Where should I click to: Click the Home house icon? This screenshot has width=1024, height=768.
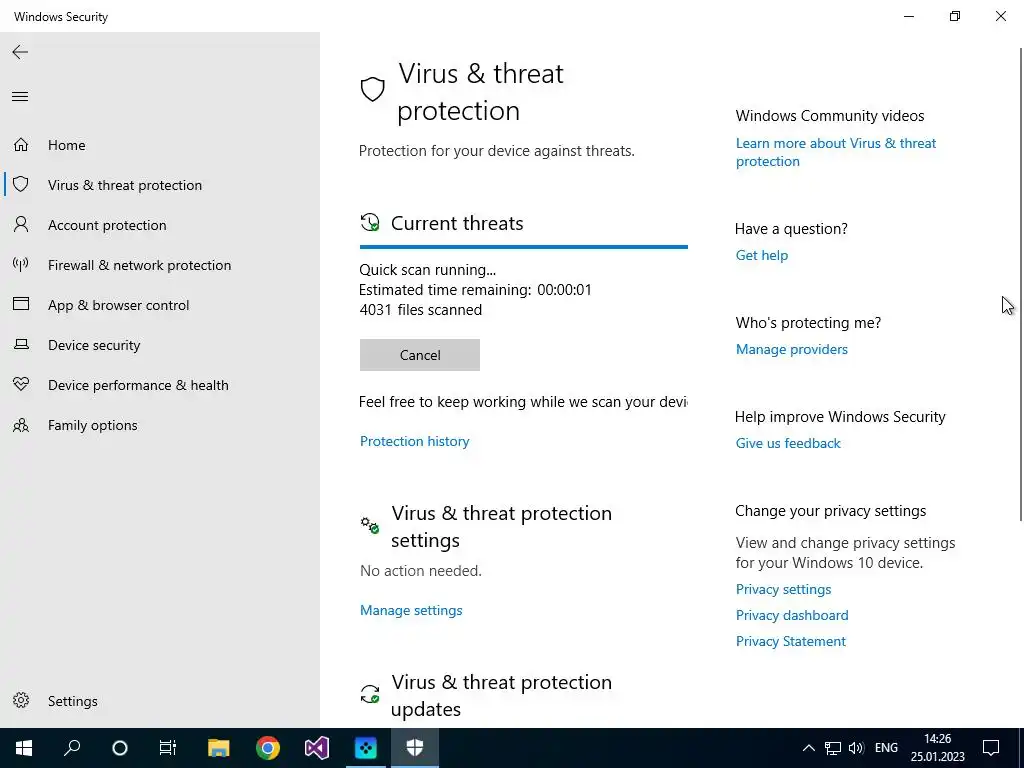[21, 144]
